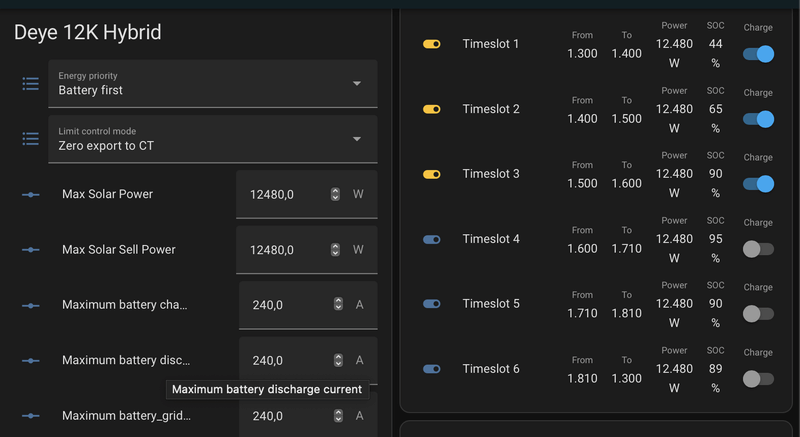Open Timeslot 4 label

tap(491, 239)
